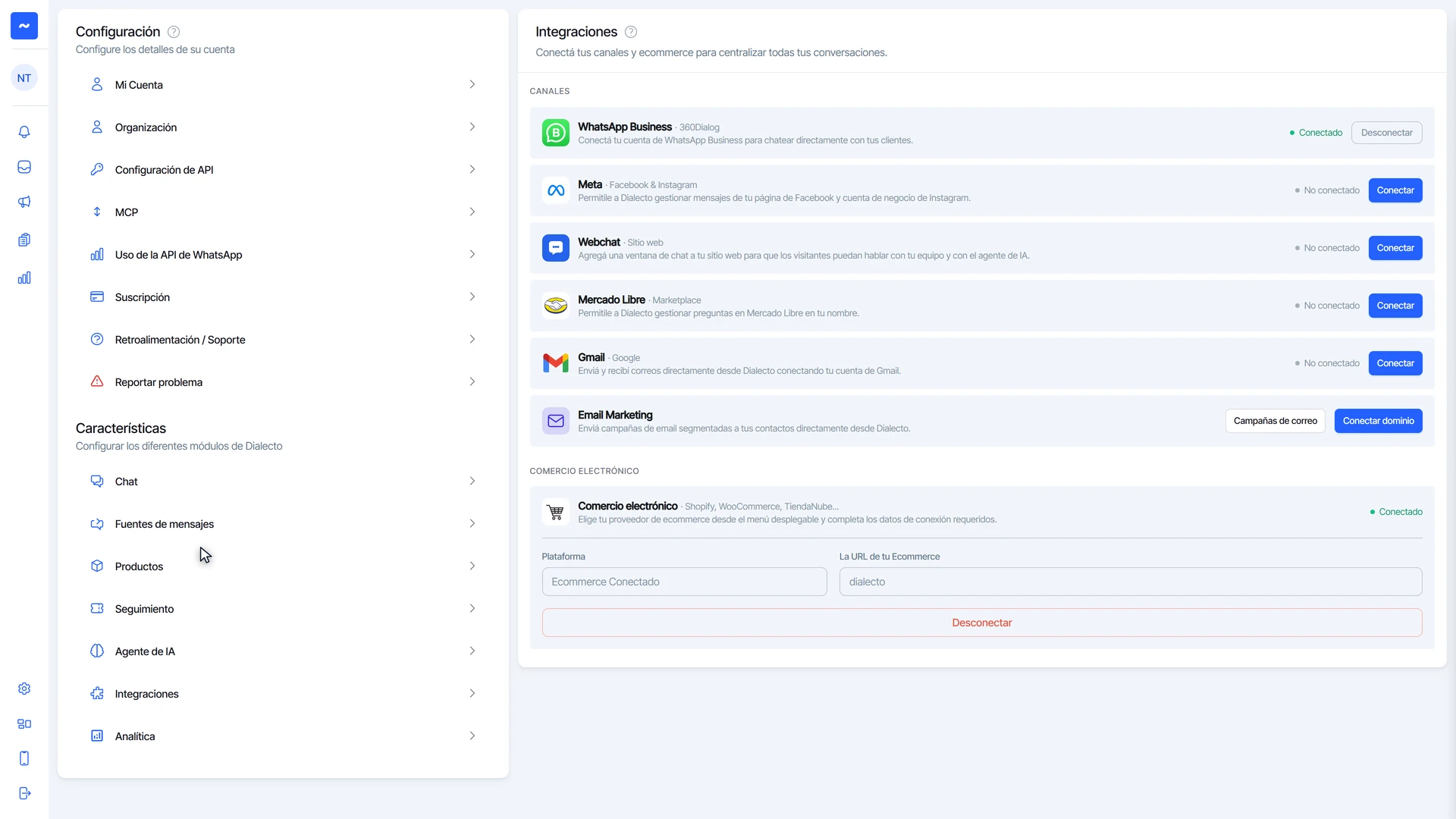Viewport: 1456px width, 819px height.
Task: Click the logout icon in sidebar
Action: [24, 793]
